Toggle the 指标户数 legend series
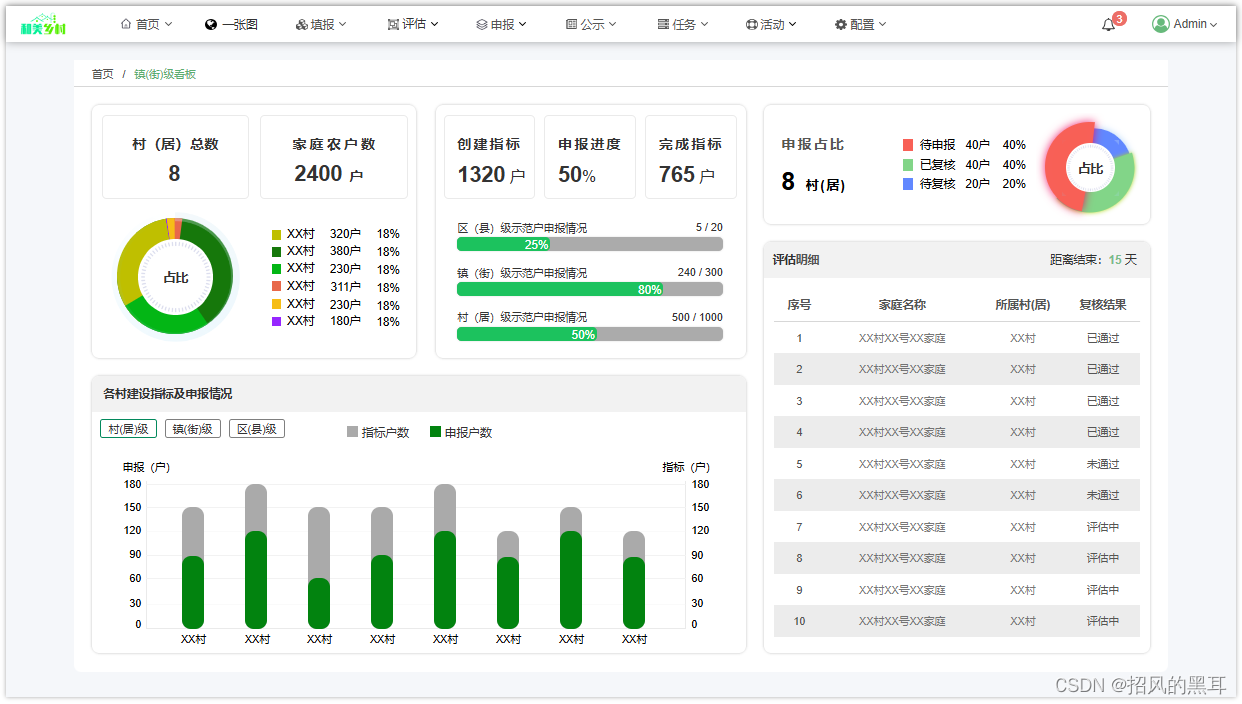The height and width of the screenshot is (704, 1242). coord(378,432)
